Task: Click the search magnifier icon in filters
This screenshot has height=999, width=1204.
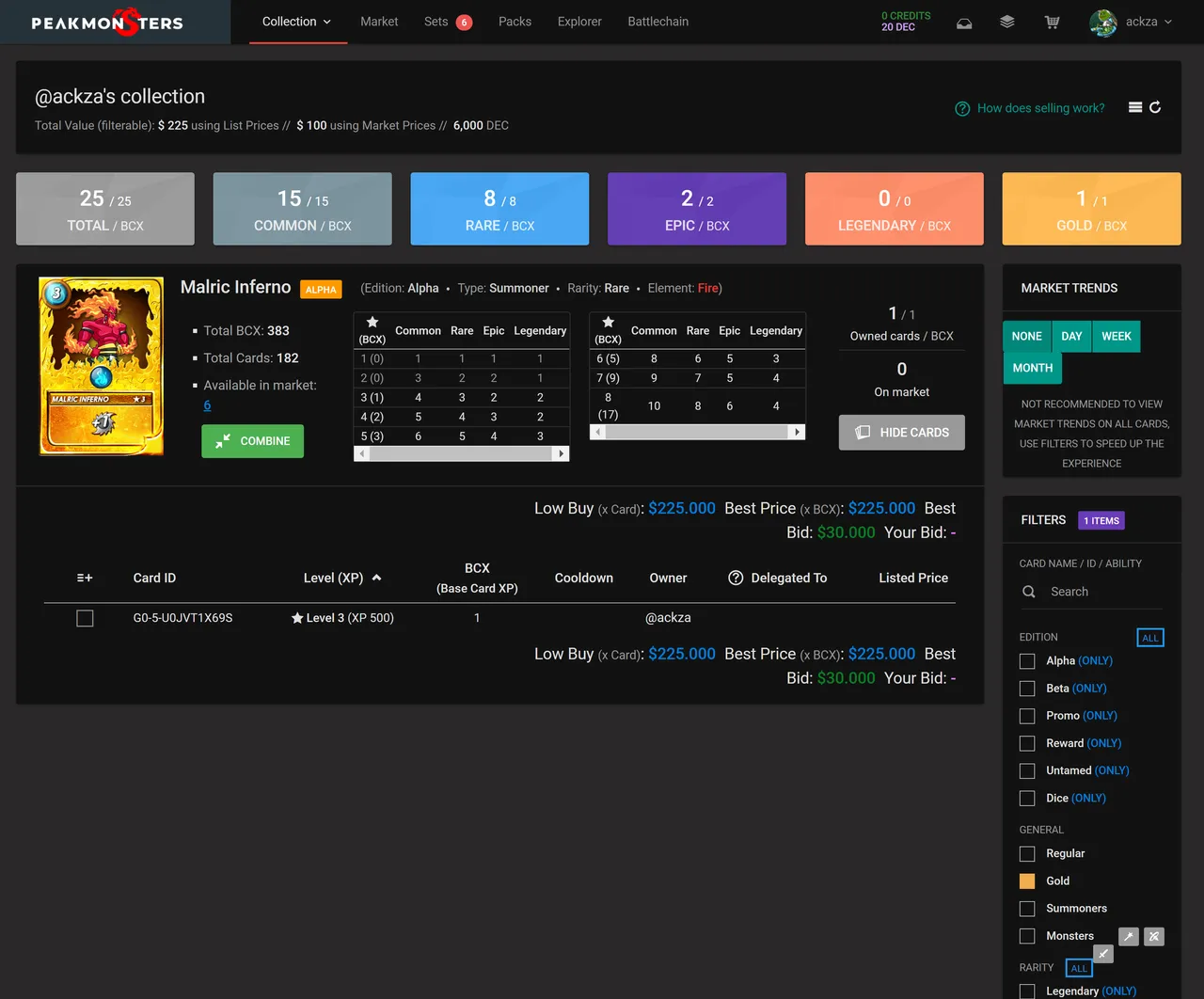Action: (1029, 592)
